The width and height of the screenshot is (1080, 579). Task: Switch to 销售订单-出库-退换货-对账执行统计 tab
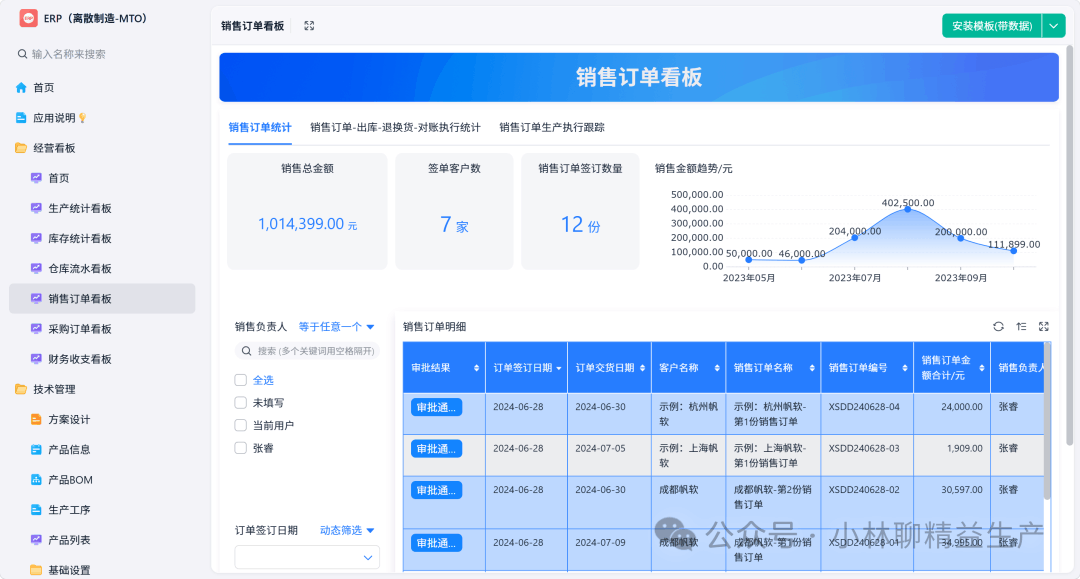(x=395, y=127)
